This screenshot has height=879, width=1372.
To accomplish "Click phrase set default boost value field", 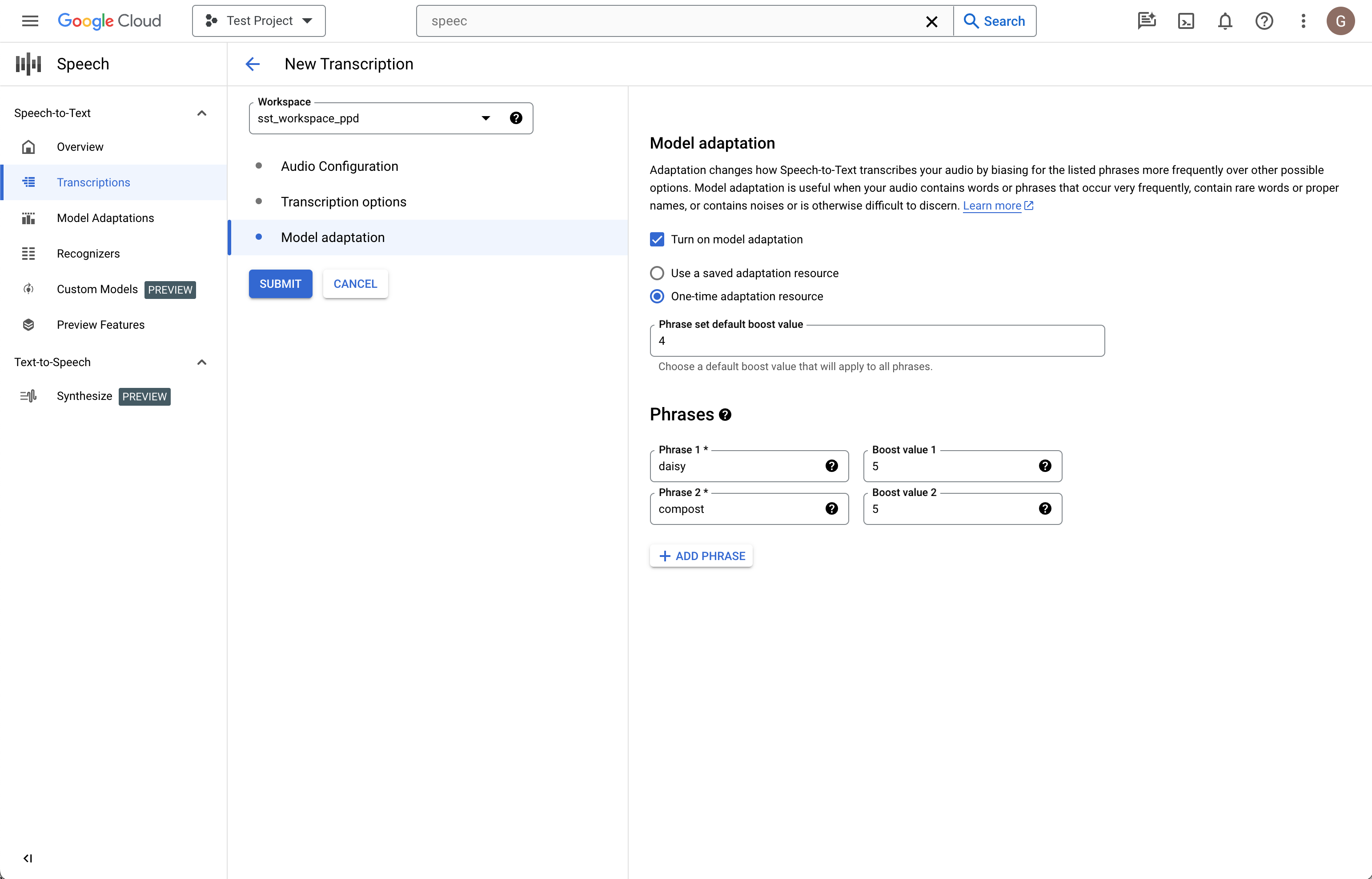I will coord(877,341).
